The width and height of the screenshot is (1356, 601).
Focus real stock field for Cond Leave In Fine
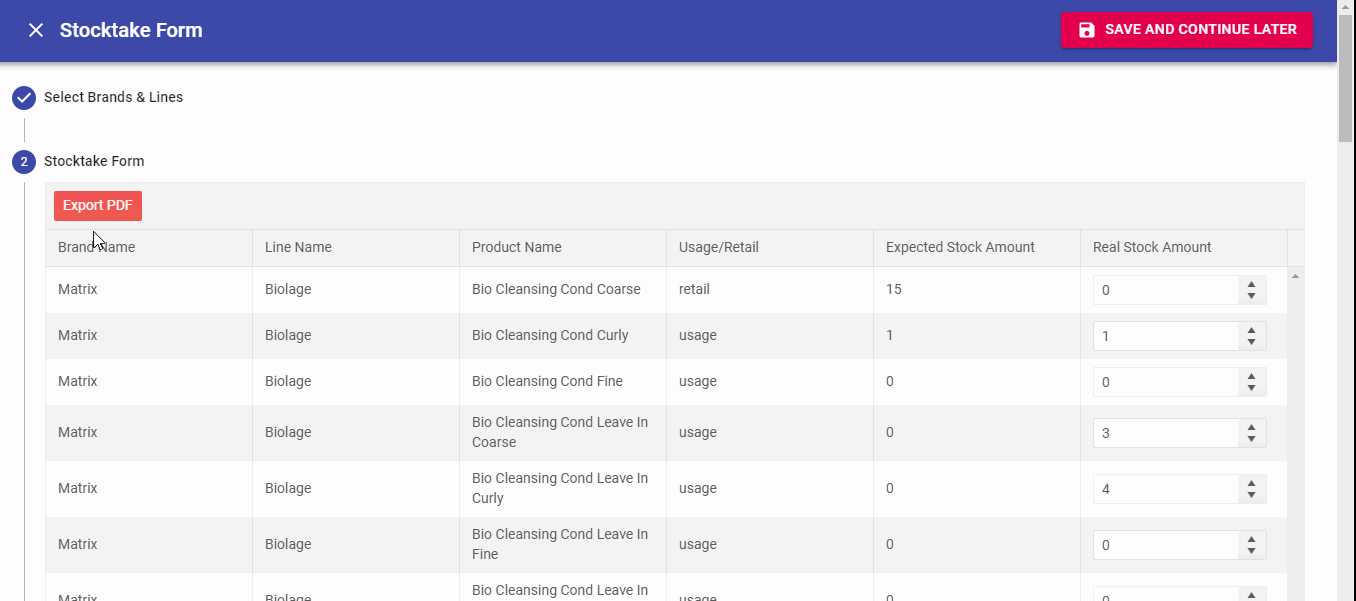1166,545
